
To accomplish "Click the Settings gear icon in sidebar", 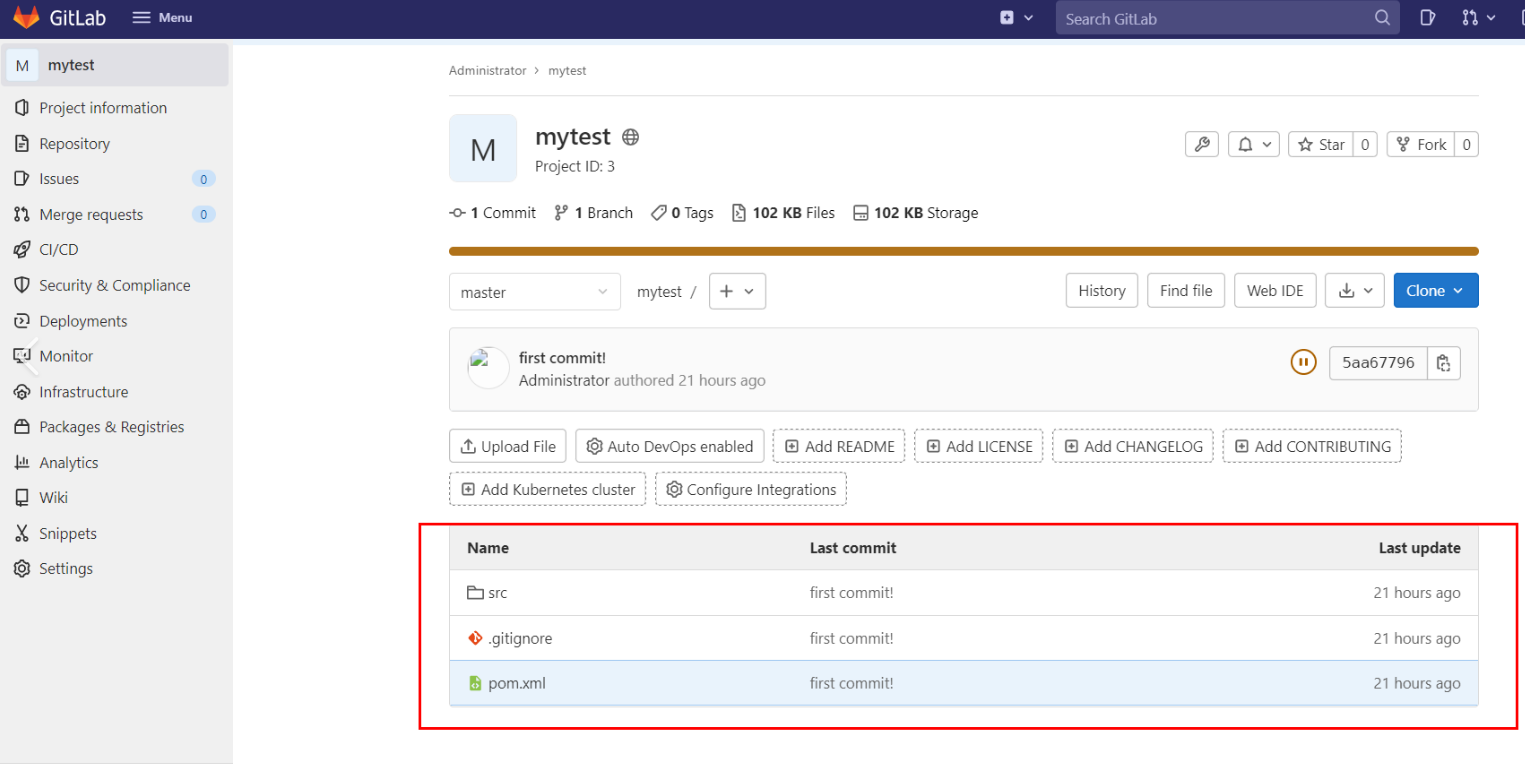I will point(21,569).
